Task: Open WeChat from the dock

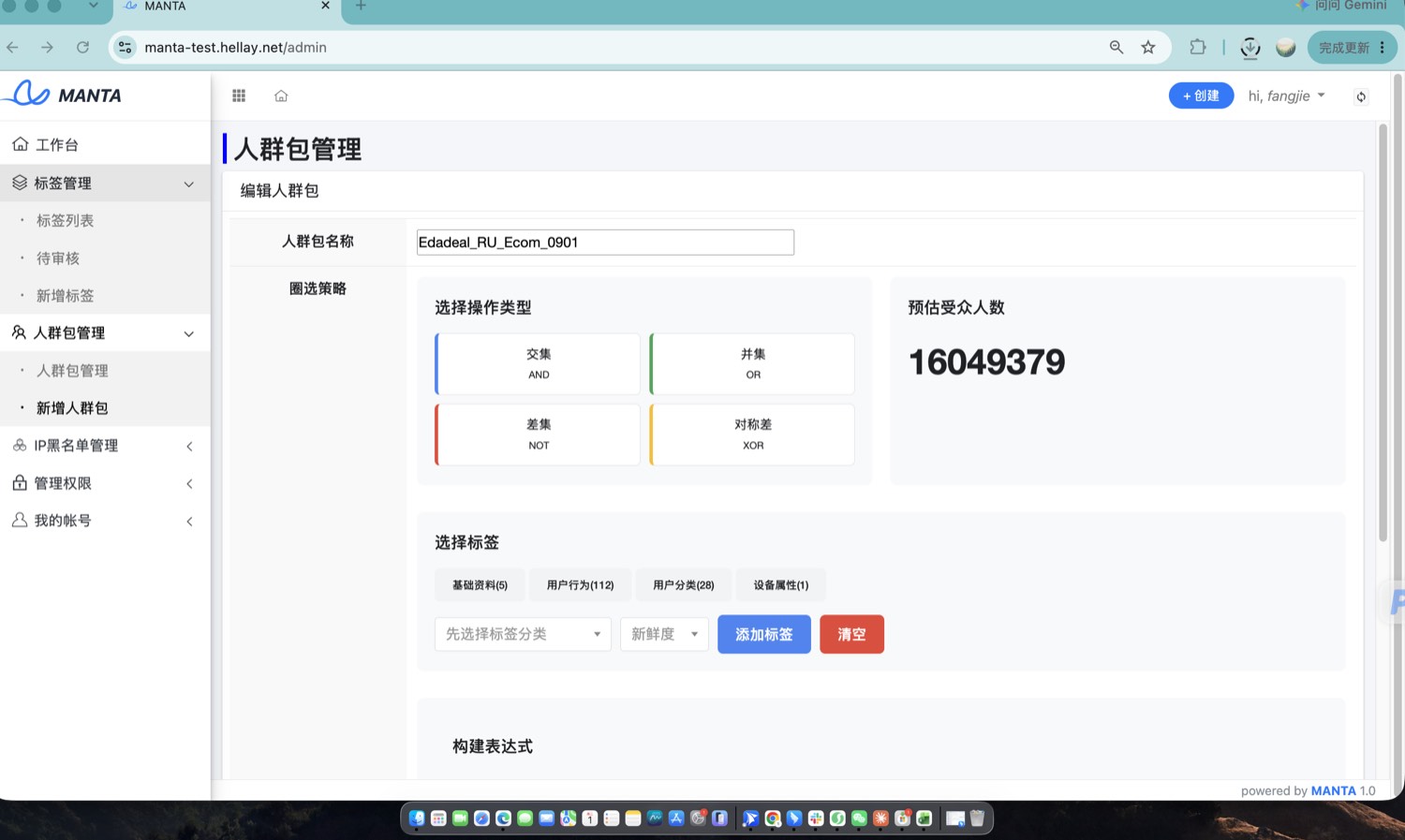Action: click(x=859, y=818)
